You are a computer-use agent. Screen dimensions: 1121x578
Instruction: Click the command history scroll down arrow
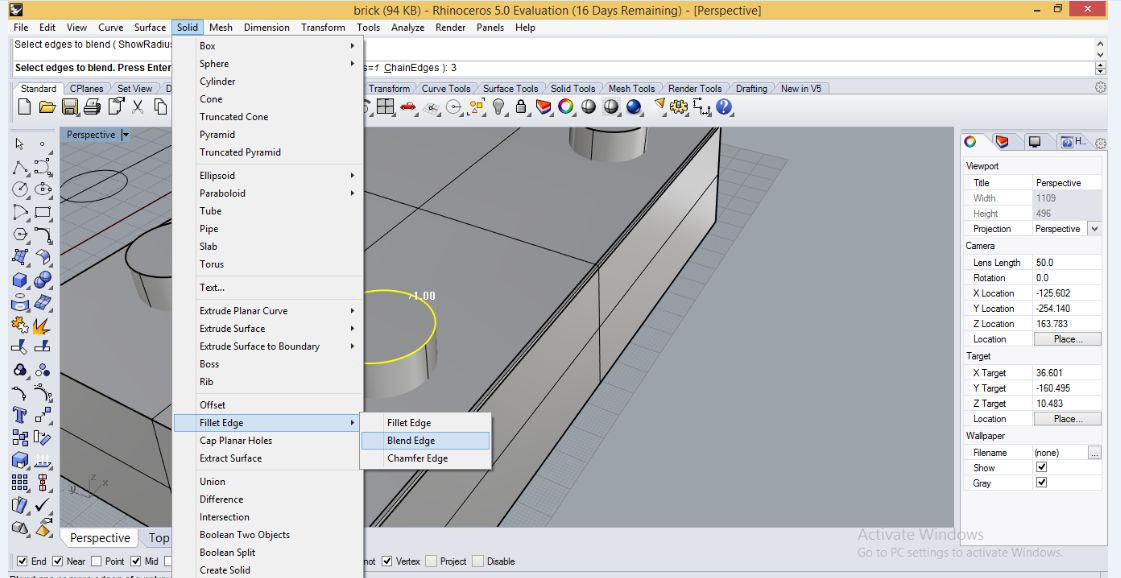coord(1100,55)
